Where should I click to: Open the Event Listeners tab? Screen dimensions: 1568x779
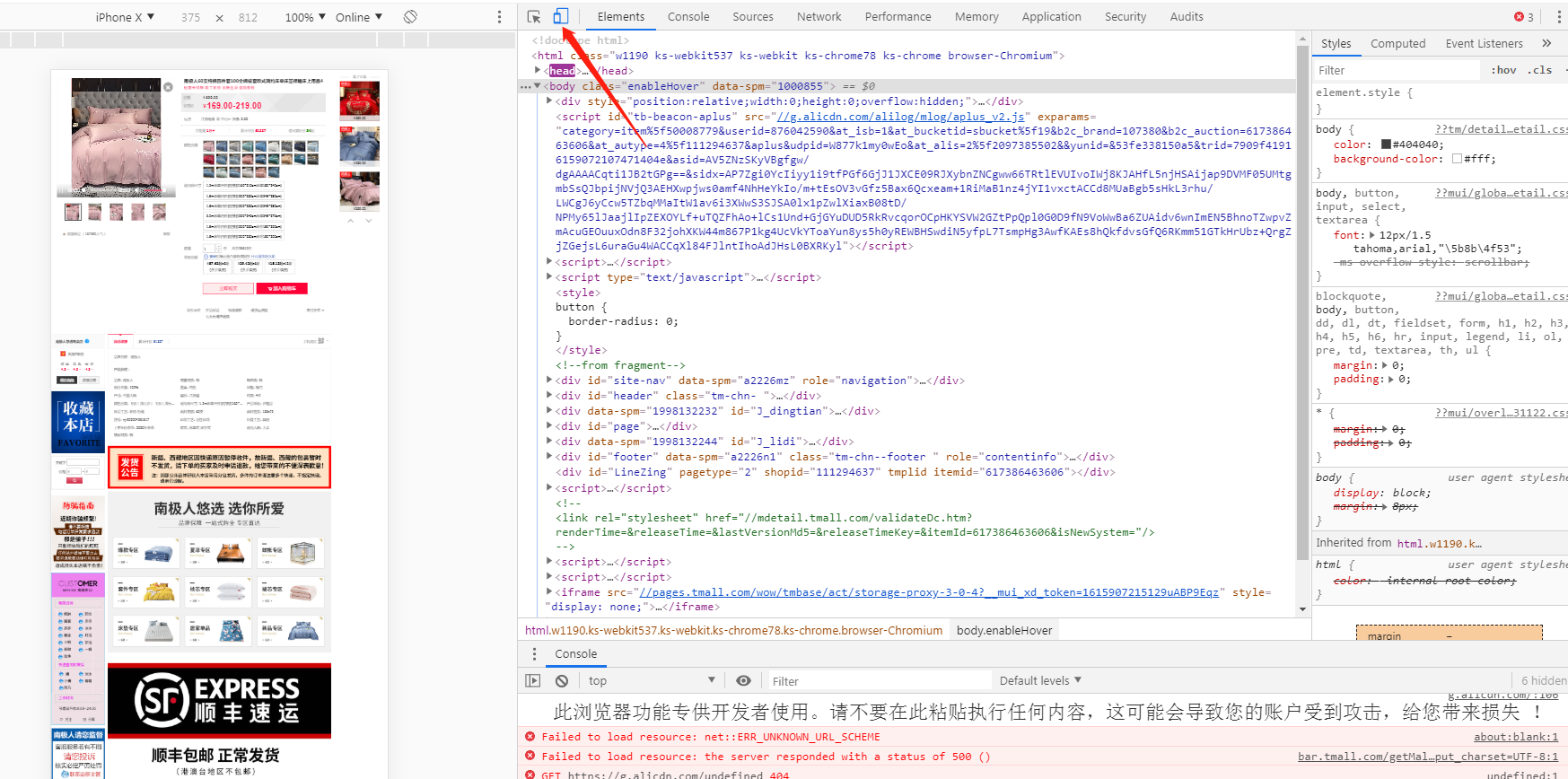pyautogui.click(x=1484, y=43)
